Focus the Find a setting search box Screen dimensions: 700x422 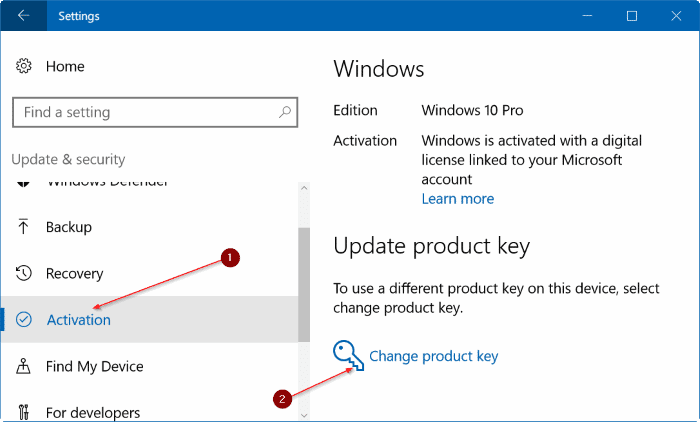[x=145, y=112]
